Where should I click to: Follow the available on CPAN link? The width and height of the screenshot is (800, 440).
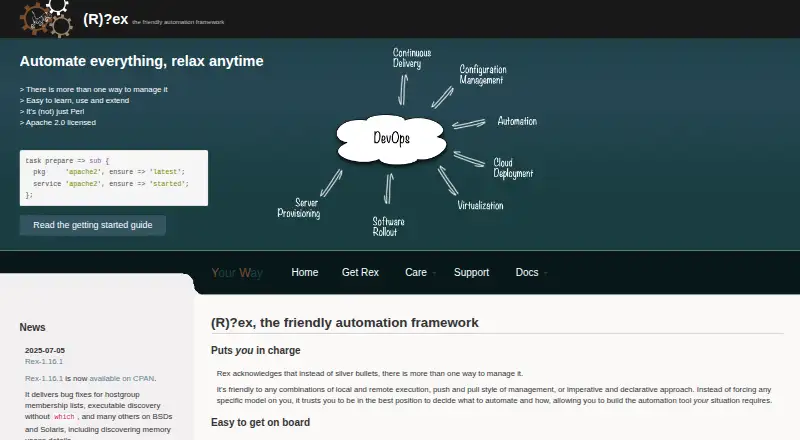pos(121,379)
